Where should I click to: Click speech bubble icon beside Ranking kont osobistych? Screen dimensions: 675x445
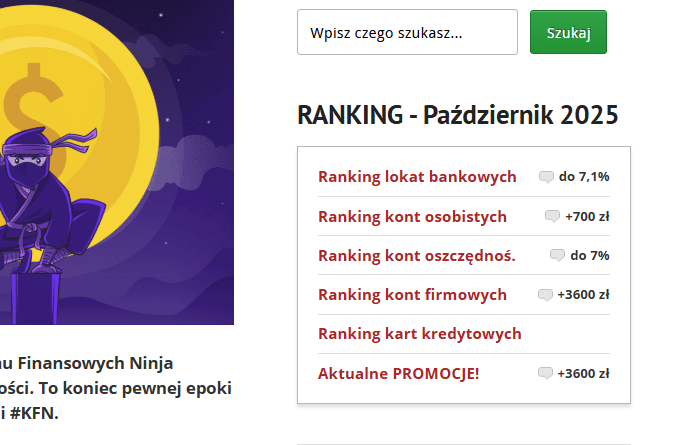[x=552, y=216]
